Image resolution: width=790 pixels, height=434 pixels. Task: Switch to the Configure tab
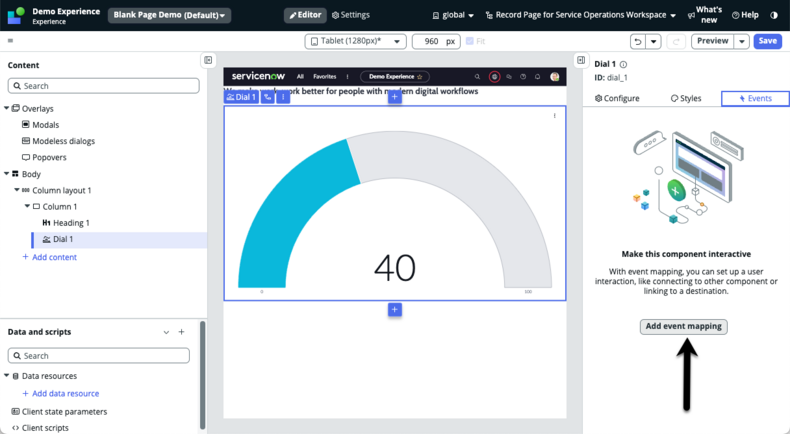coord(617,98)
